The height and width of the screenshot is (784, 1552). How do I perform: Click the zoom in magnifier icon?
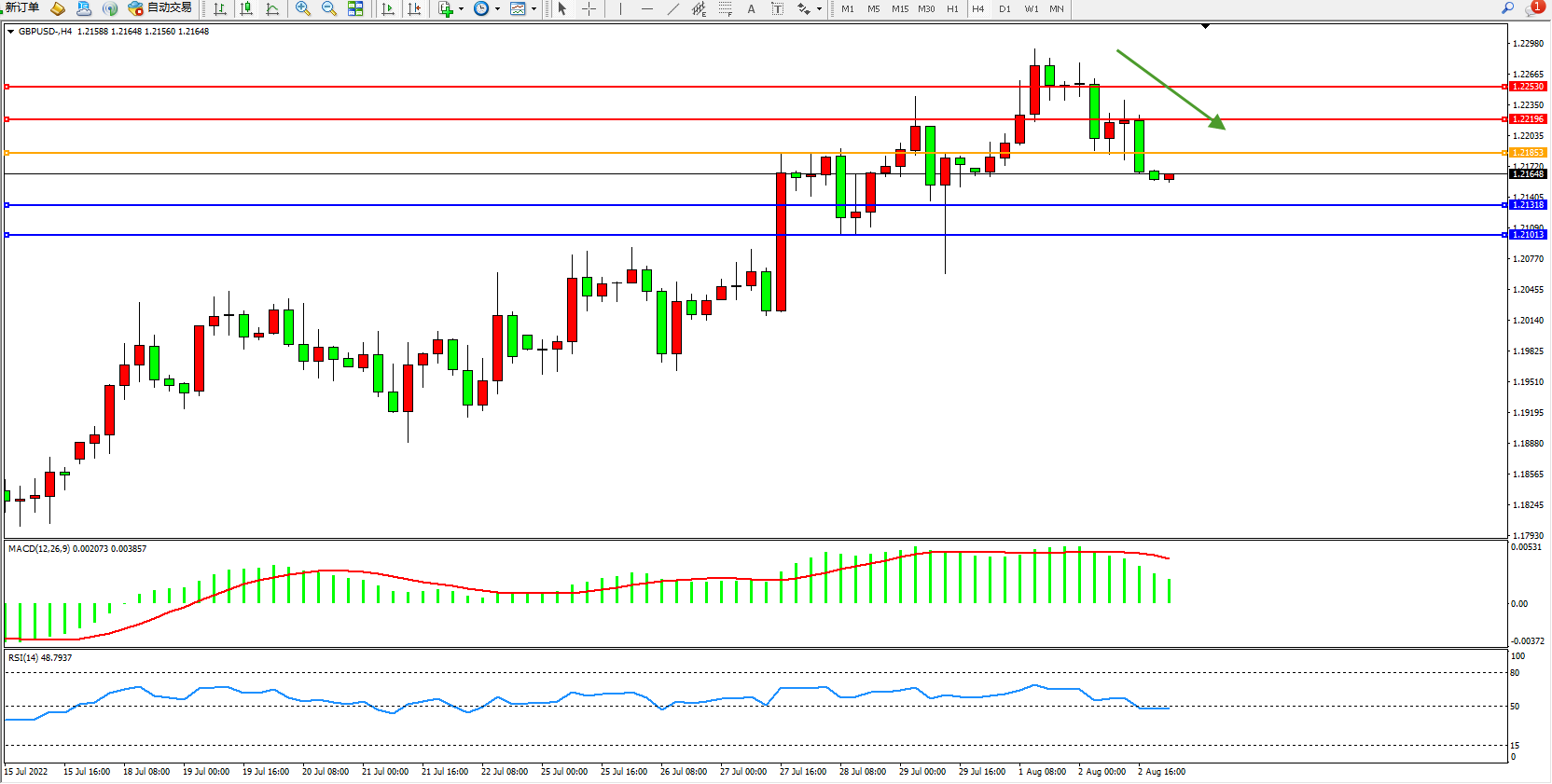tap(302, 8)
